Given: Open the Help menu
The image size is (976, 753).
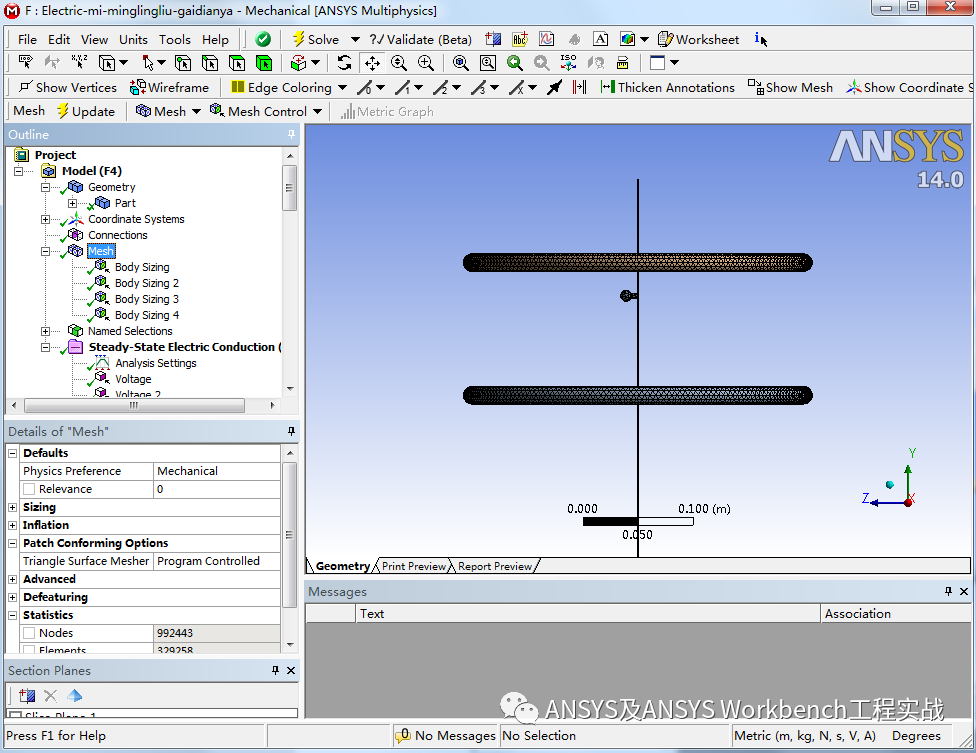Looking at the screenshot, I should (x=215, y=39).
